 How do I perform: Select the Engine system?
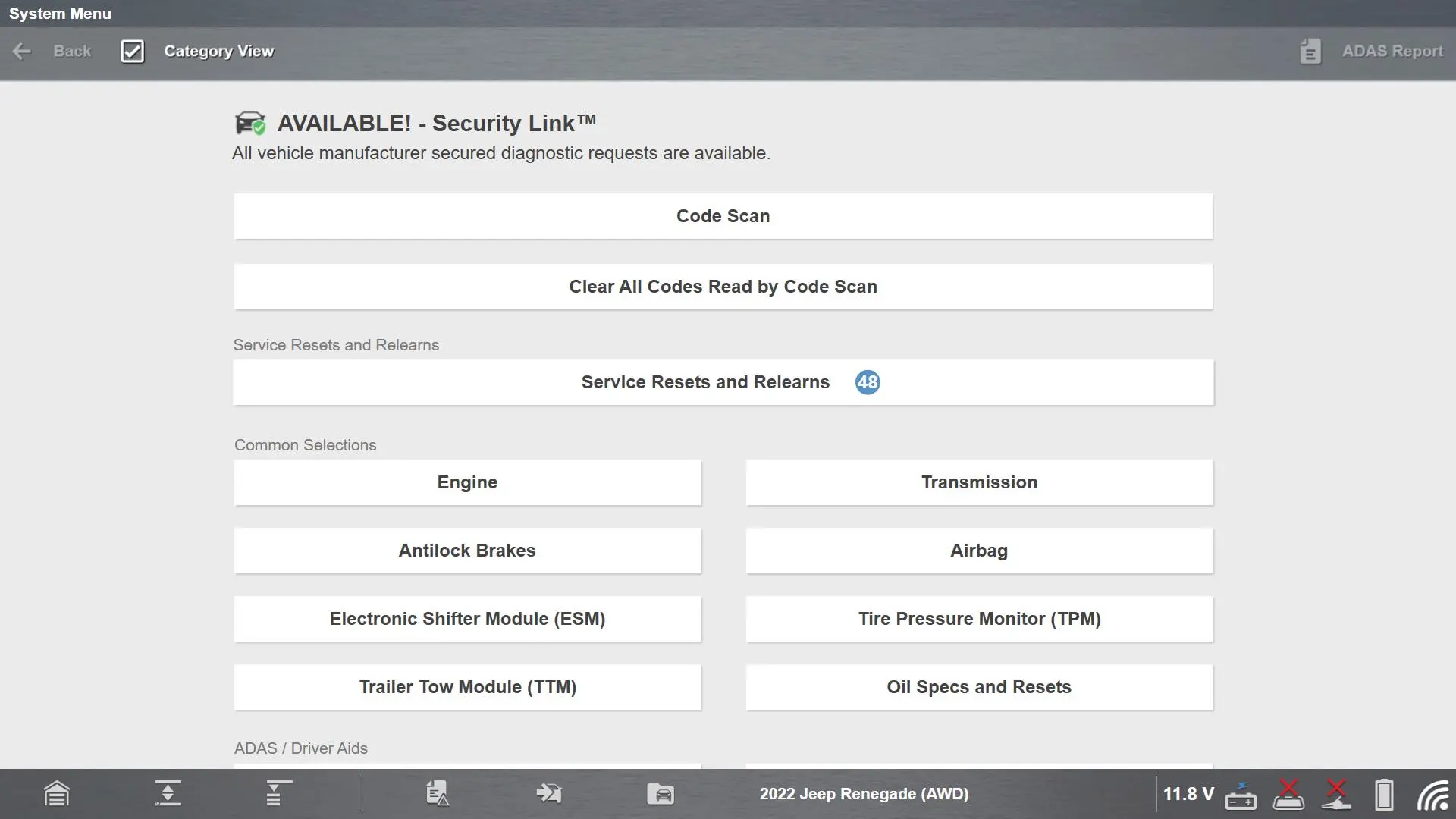pos(467,482)
